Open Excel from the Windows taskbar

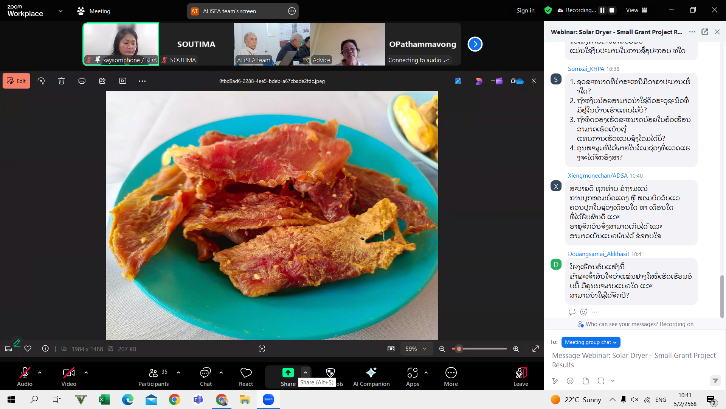click(104, 398)
